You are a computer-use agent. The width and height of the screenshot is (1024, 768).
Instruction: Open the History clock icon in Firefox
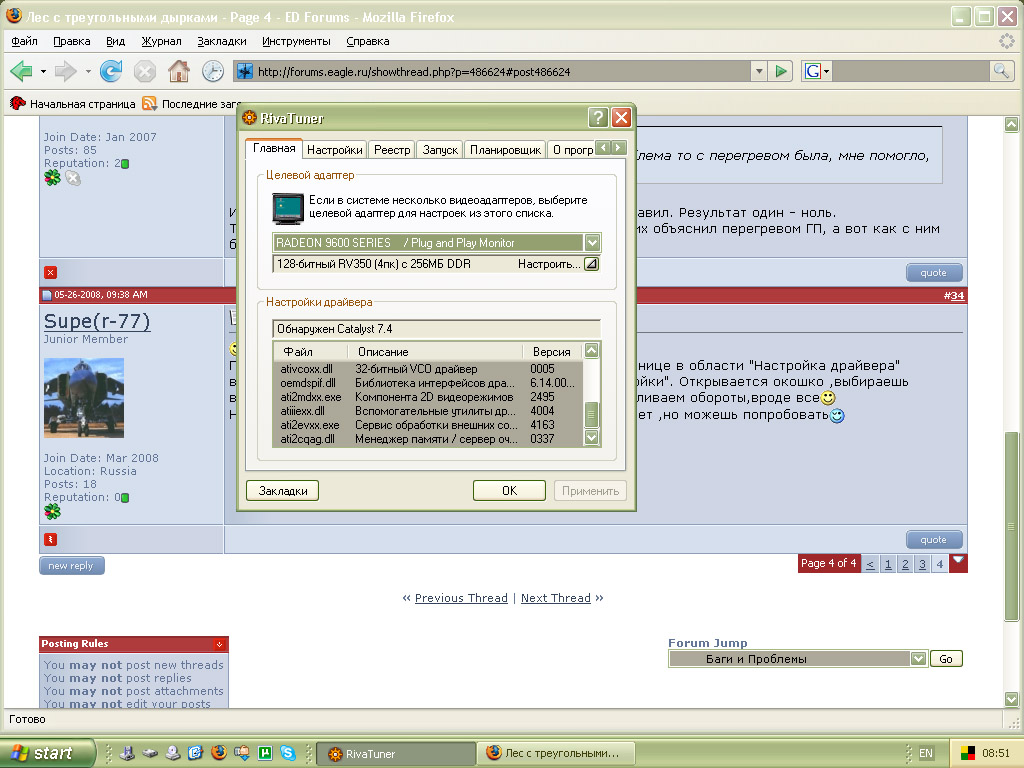[213, 71]
